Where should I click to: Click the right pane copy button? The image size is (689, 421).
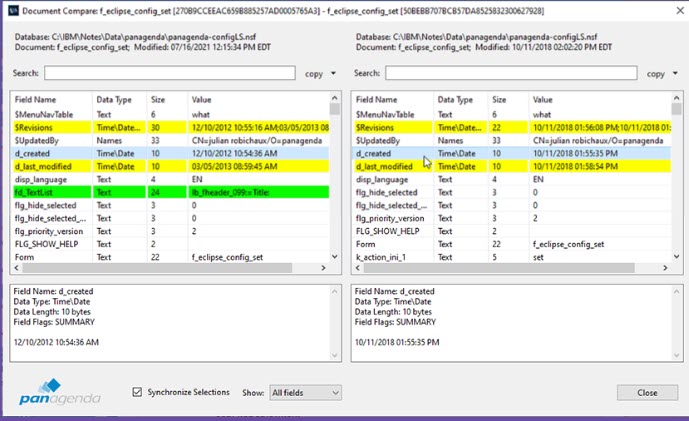click(655, 74)
